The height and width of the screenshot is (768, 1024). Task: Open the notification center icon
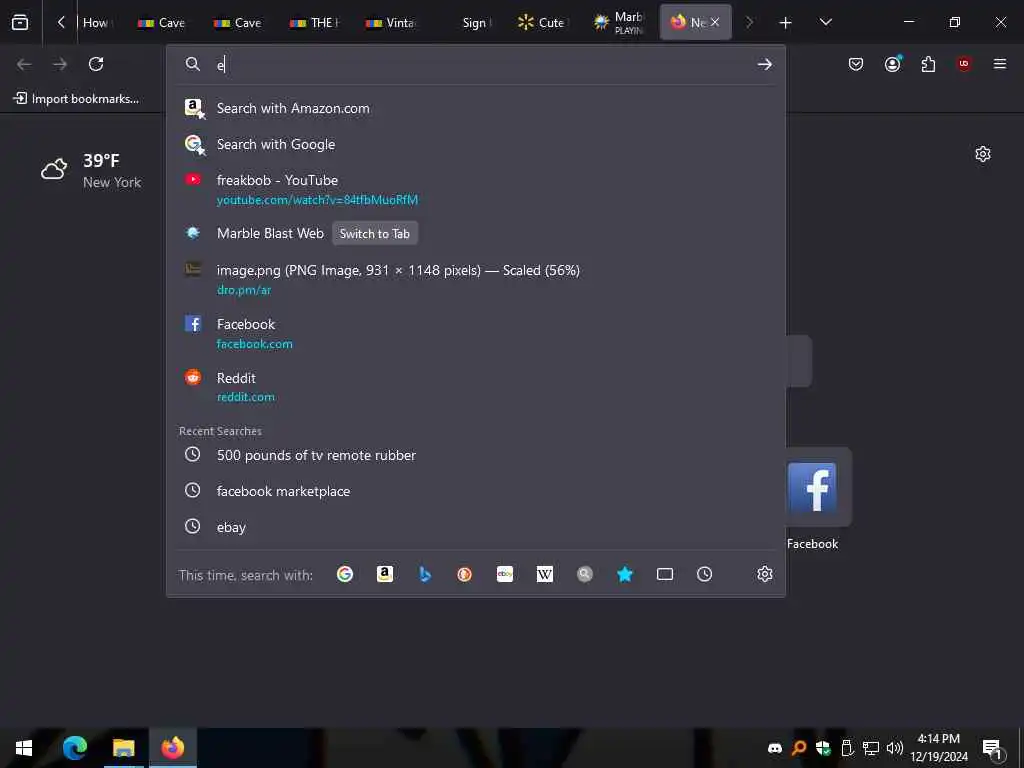point(992,749)
